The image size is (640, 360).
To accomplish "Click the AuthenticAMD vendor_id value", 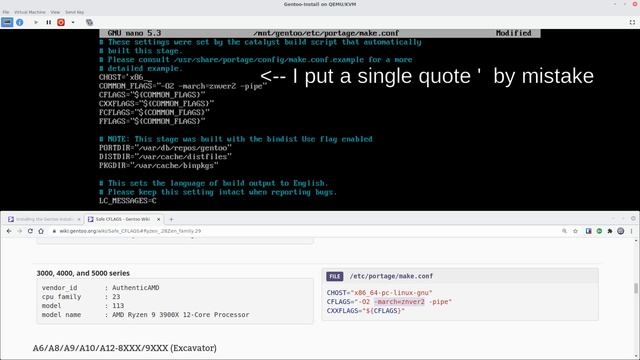I will (x=136, y=288).
